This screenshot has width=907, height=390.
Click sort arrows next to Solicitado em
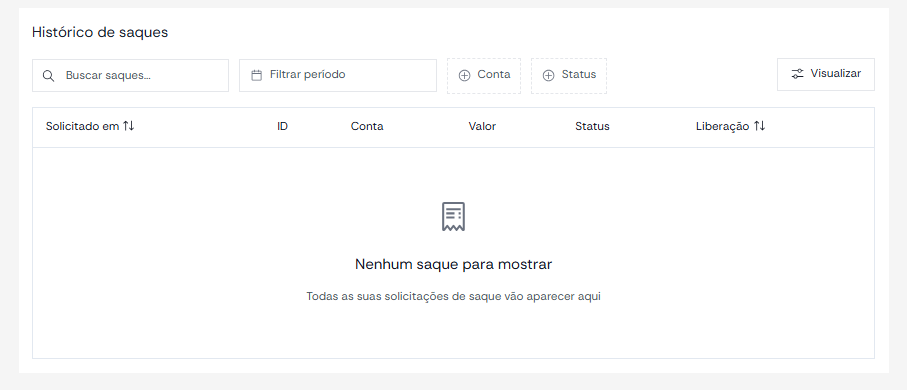coord(128,126)
